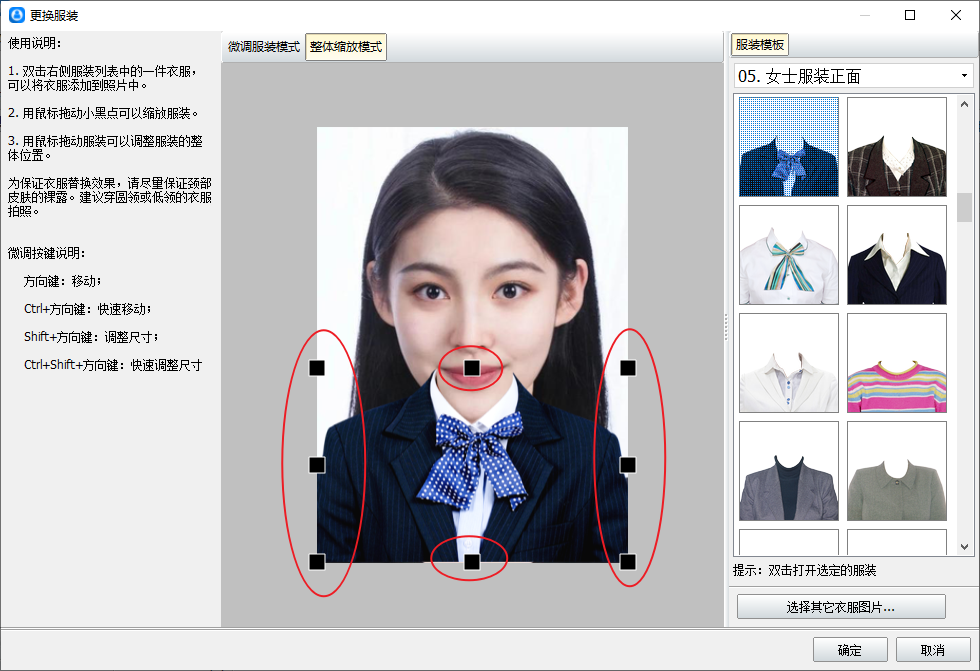Click the app icon in the title bar

(x=17, y=15)
